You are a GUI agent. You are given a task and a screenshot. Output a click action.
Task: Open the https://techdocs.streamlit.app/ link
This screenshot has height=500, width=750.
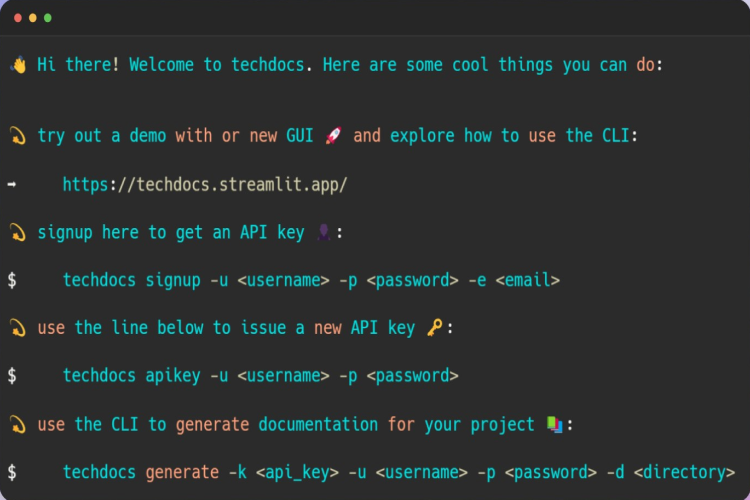click(205, 185)
